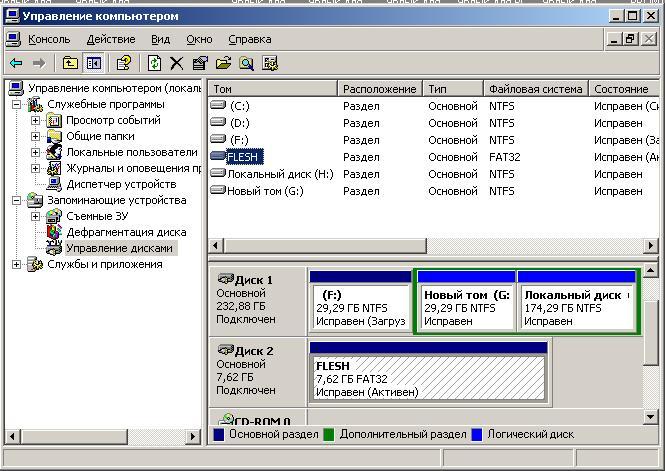Click the Refresh toolbar icon

[x=154, y=63]
